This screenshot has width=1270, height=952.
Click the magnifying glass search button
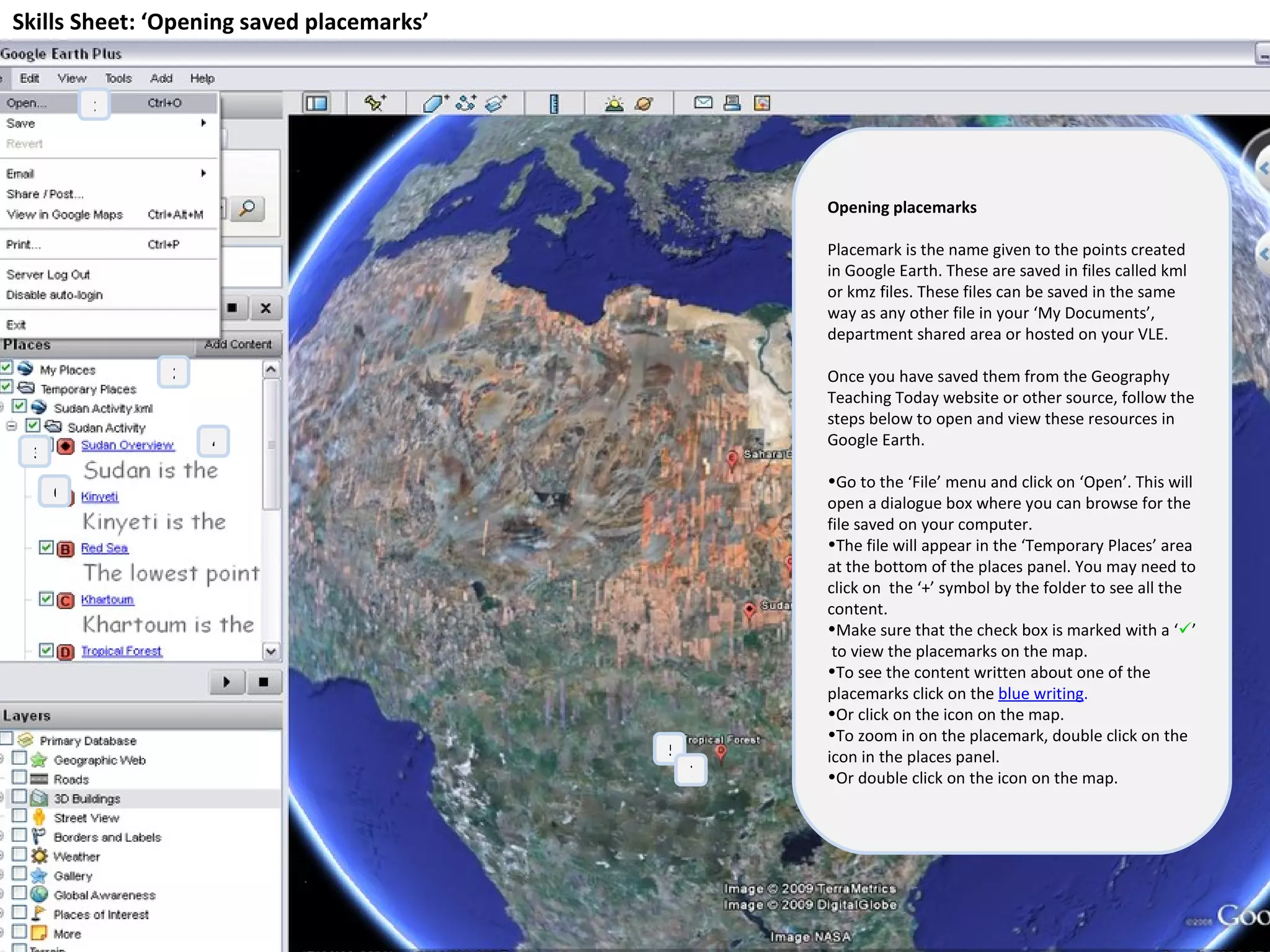pyautogui.click(x=247, y=209)
